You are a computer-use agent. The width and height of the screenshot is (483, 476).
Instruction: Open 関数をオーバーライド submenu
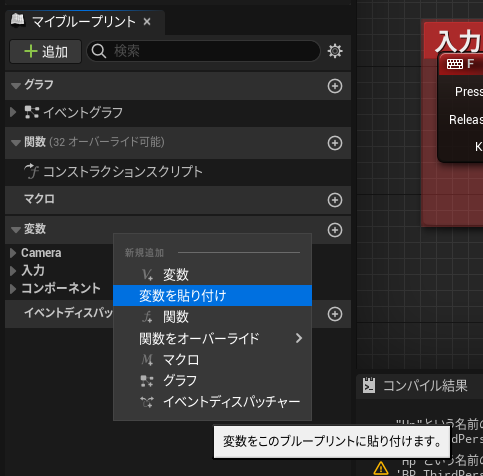point(213,338)
